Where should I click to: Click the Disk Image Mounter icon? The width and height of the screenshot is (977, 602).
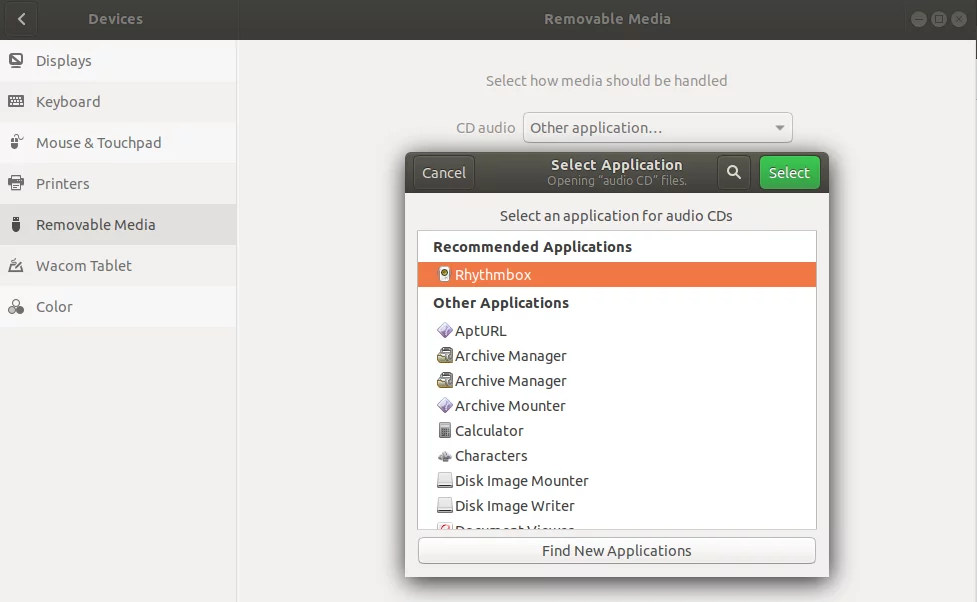coord(445,481)
